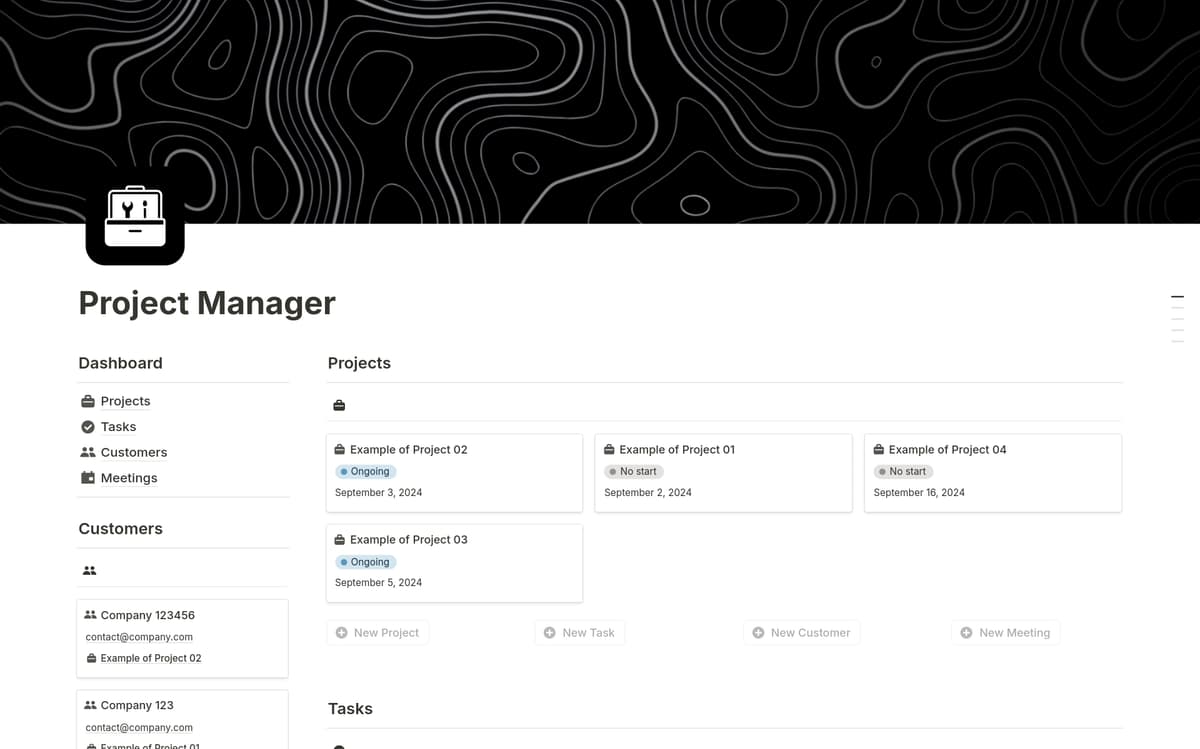Click No start status on Example of Project 04
The image size is (1200, 749).
coord(903,471)
